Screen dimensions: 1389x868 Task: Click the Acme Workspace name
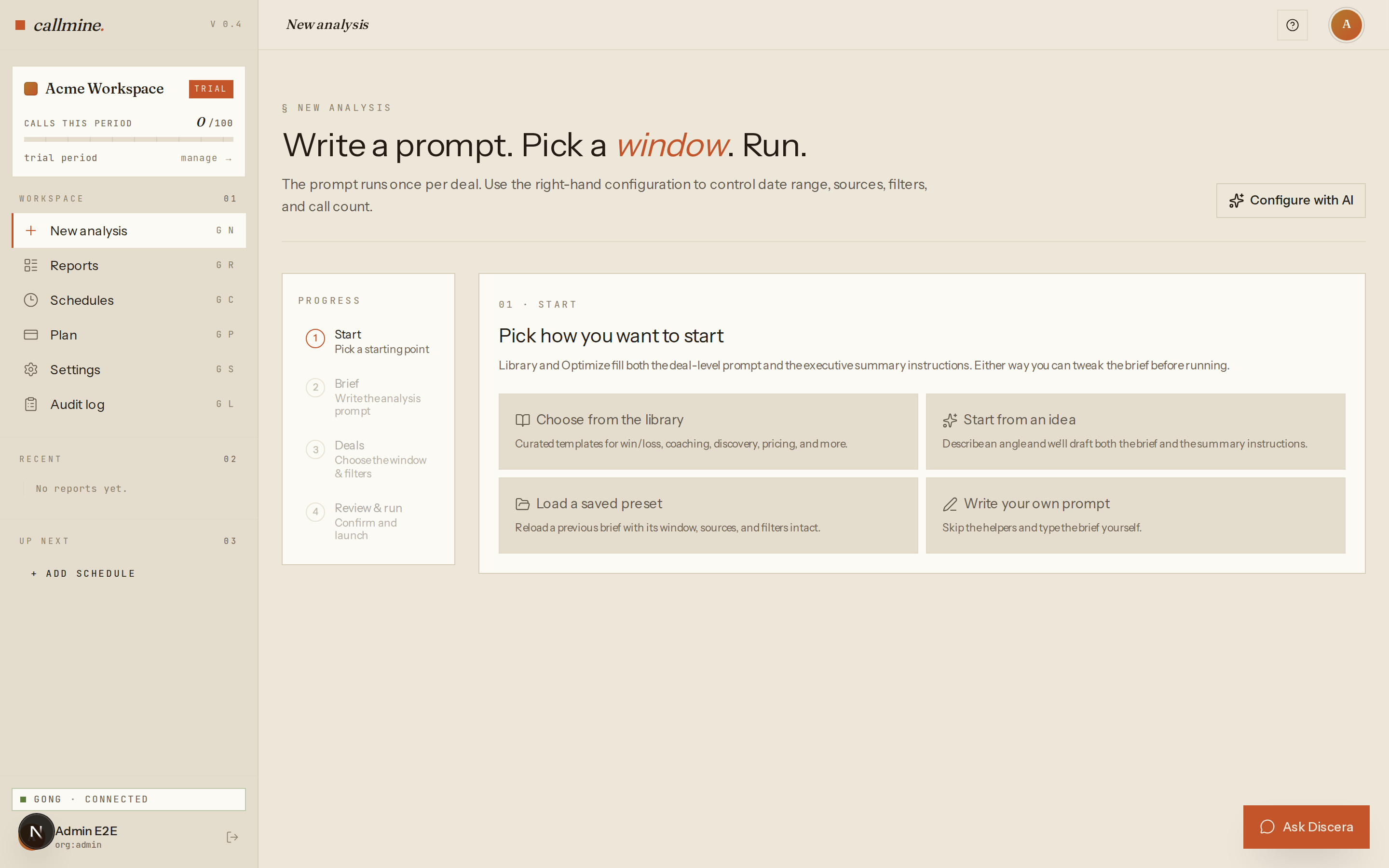(105, 88)
